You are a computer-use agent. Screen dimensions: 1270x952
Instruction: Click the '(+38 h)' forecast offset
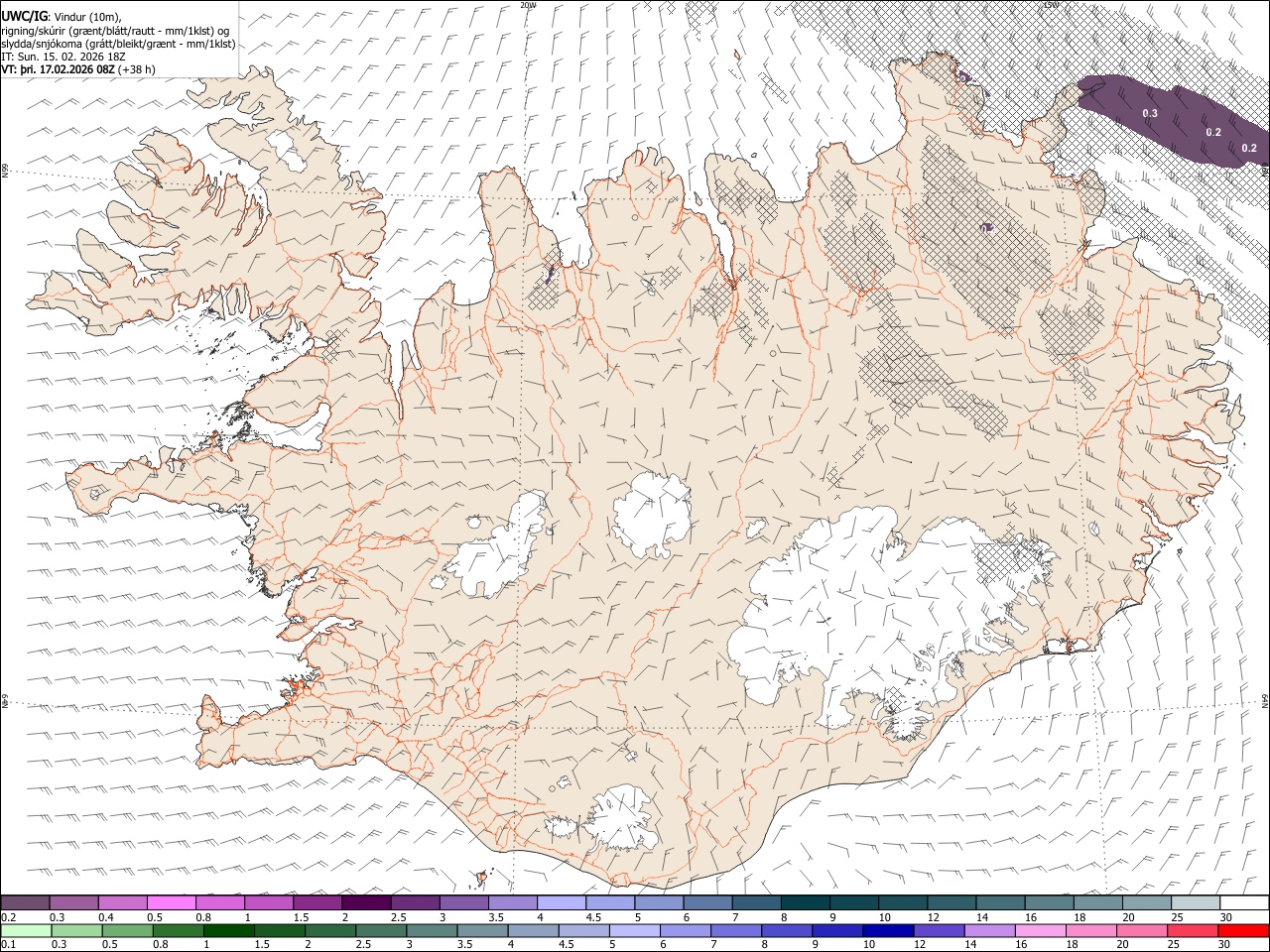pyautogui.click(x=137, y=69)
